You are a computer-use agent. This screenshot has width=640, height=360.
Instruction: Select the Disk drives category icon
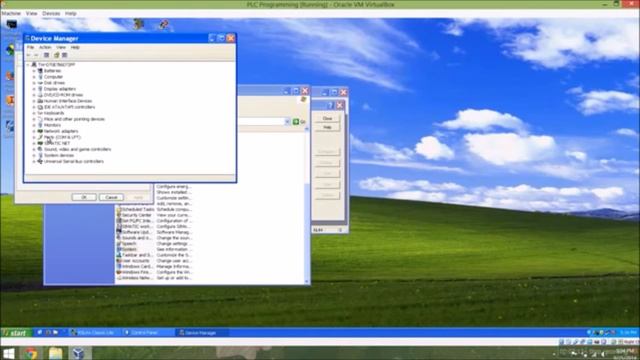point(40,83)
